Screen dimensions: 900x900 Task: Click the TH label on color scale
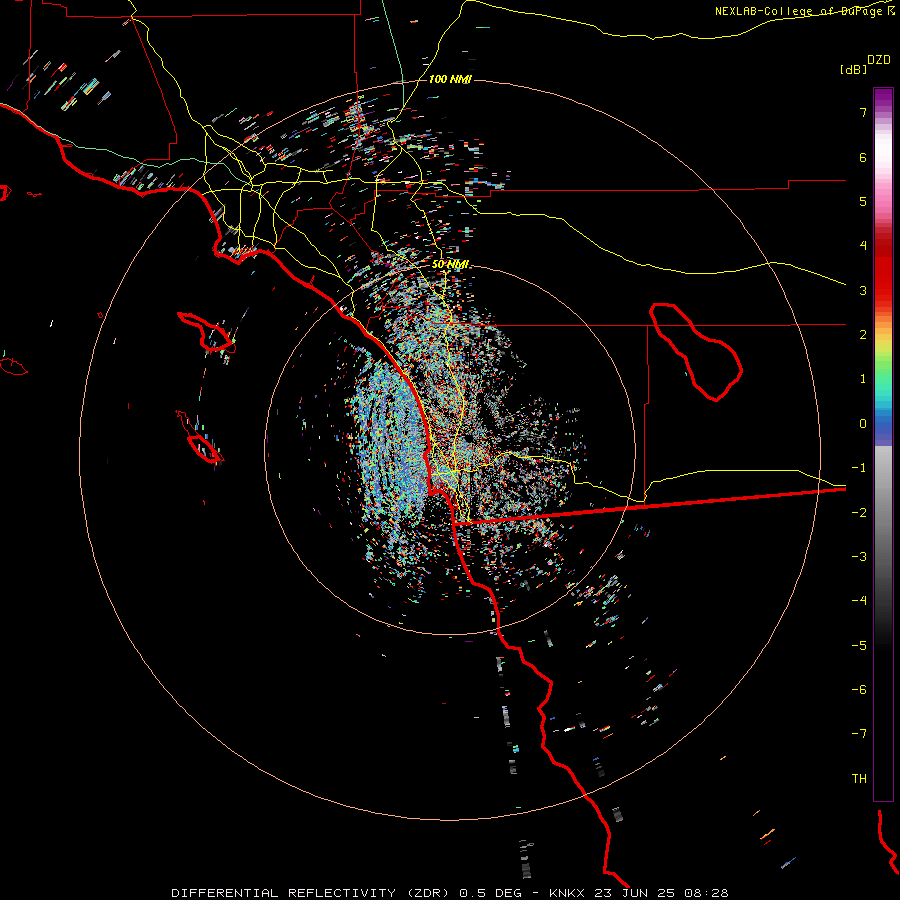pos(859,779)
